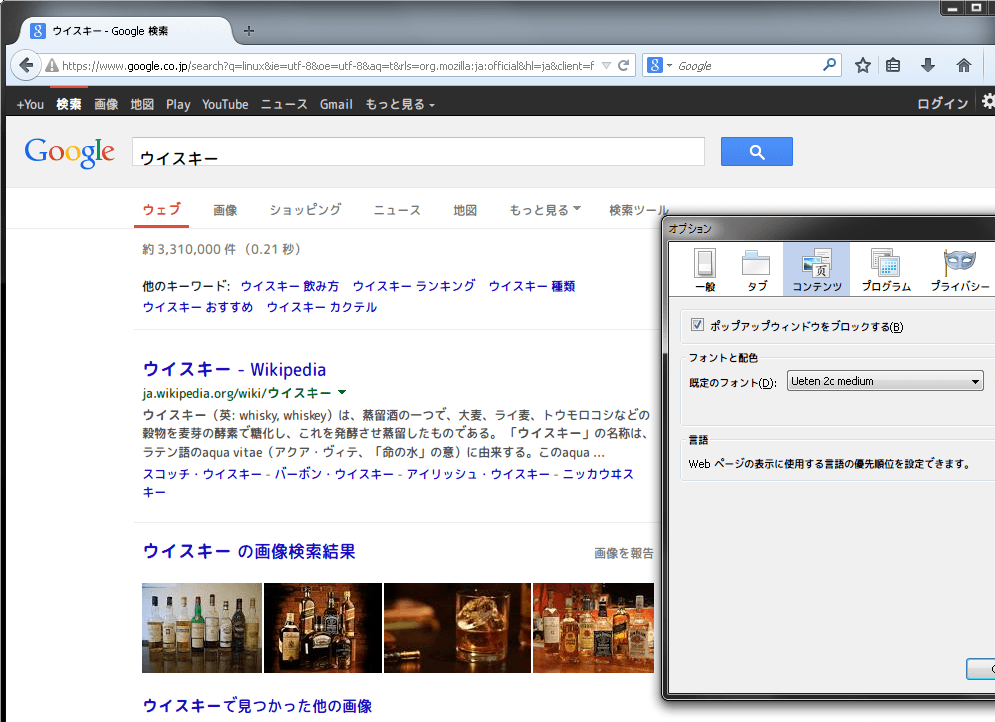Image resolution: width=995 pixels, height=722 pixels.
Task: Open +You in the Google top bar
Action: 30,105
